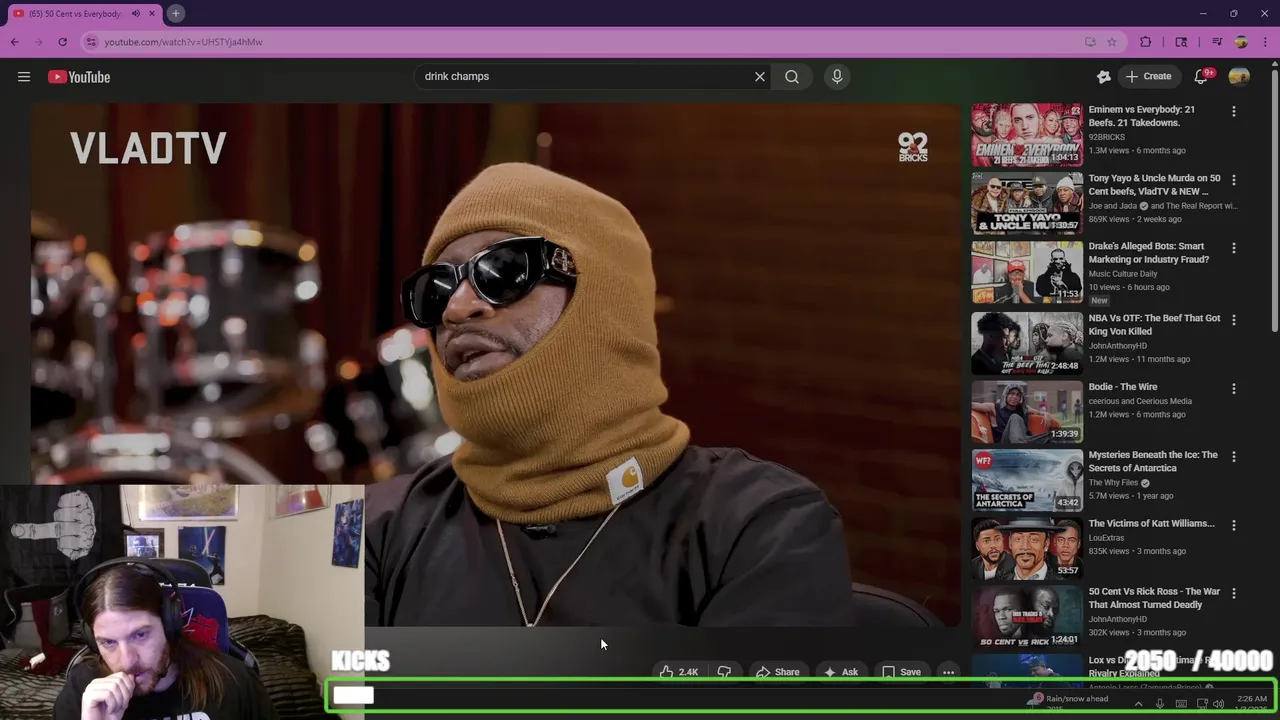Click the 92 BRICKS watermark on video

point(913,147)
